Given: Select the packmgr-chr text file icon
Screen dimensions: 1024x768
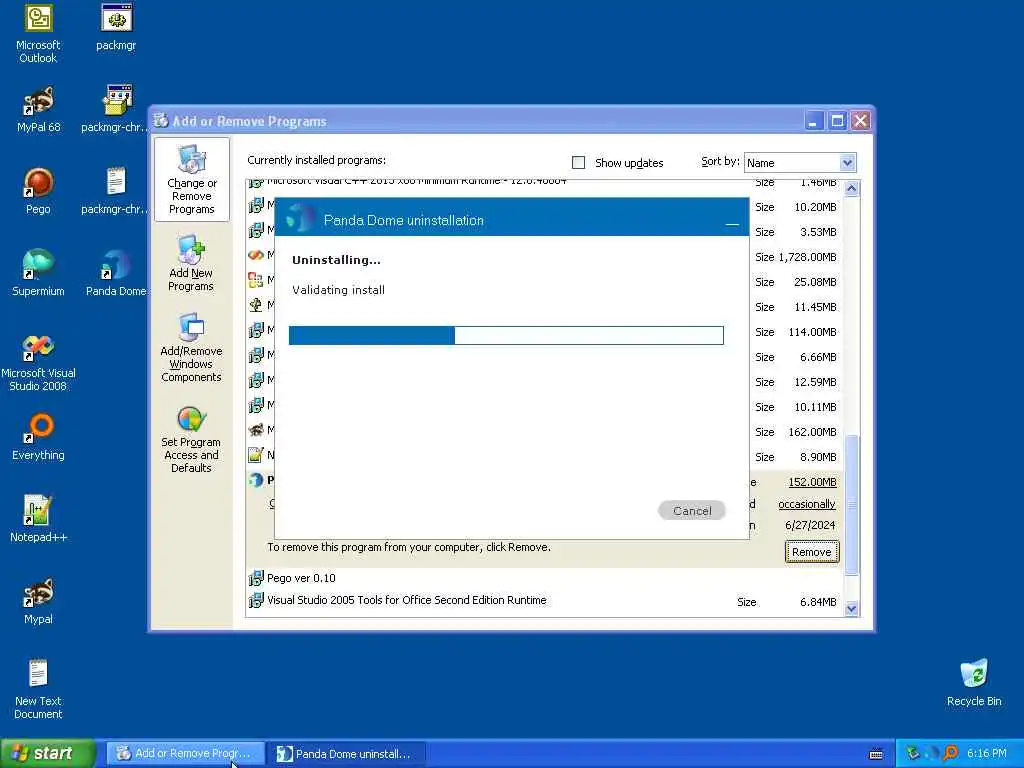Looking at the screenshot, I should coord(116,191).
